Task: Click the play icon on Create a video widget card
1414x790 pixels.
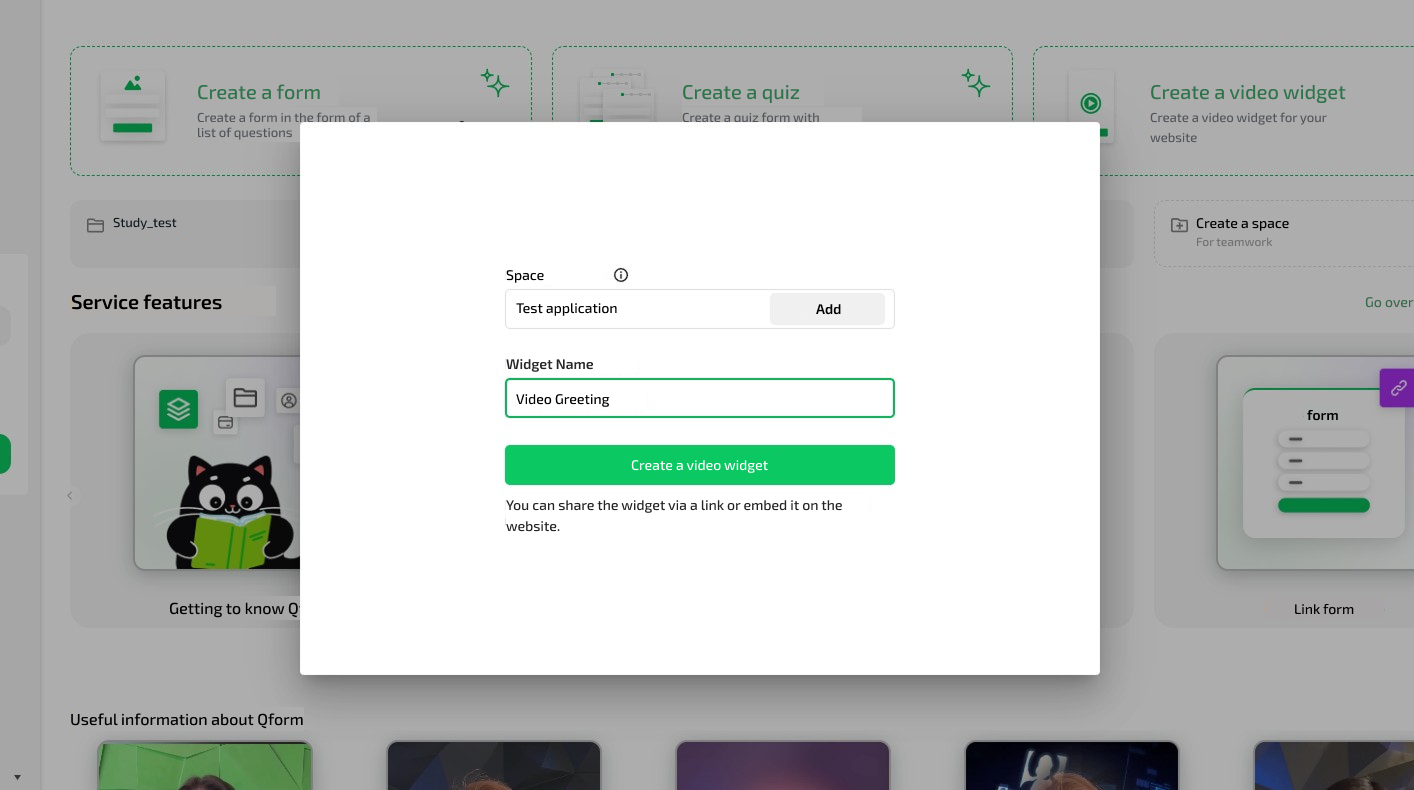Action: pyautogui.click(x=1090, y=103)
